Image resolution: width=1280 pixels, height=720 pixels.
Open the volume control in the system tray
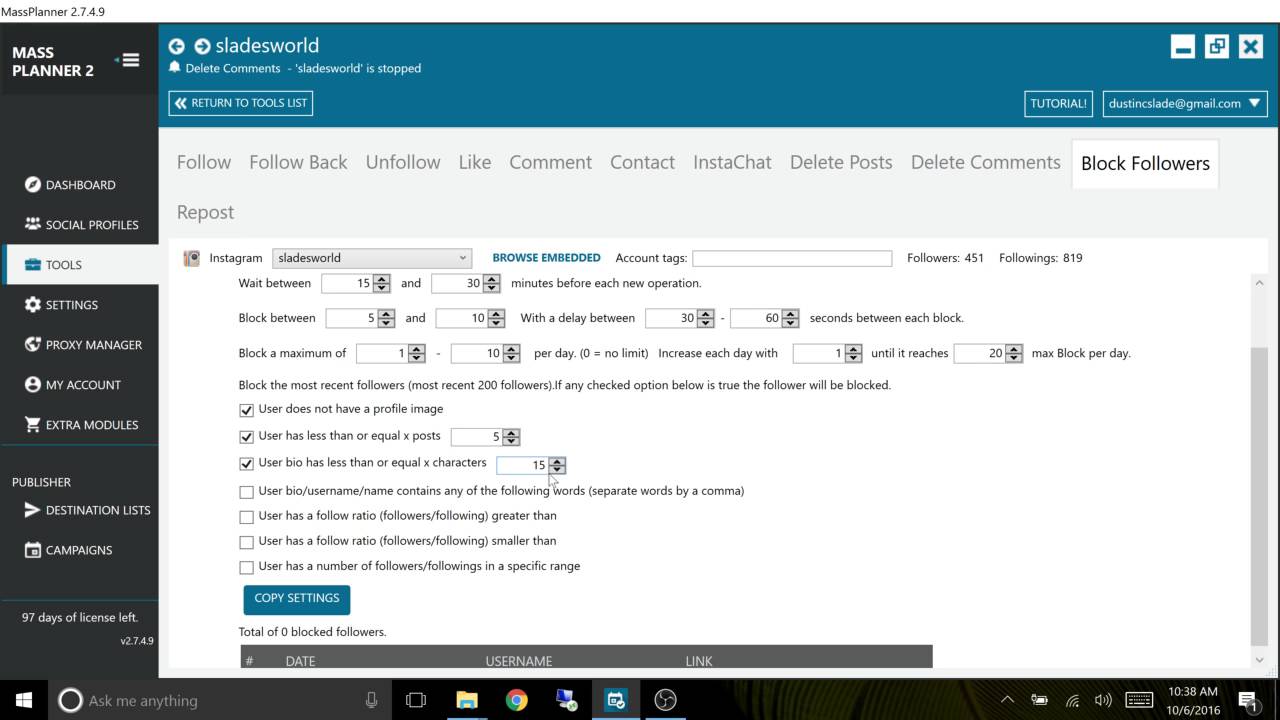(1103, 700)
